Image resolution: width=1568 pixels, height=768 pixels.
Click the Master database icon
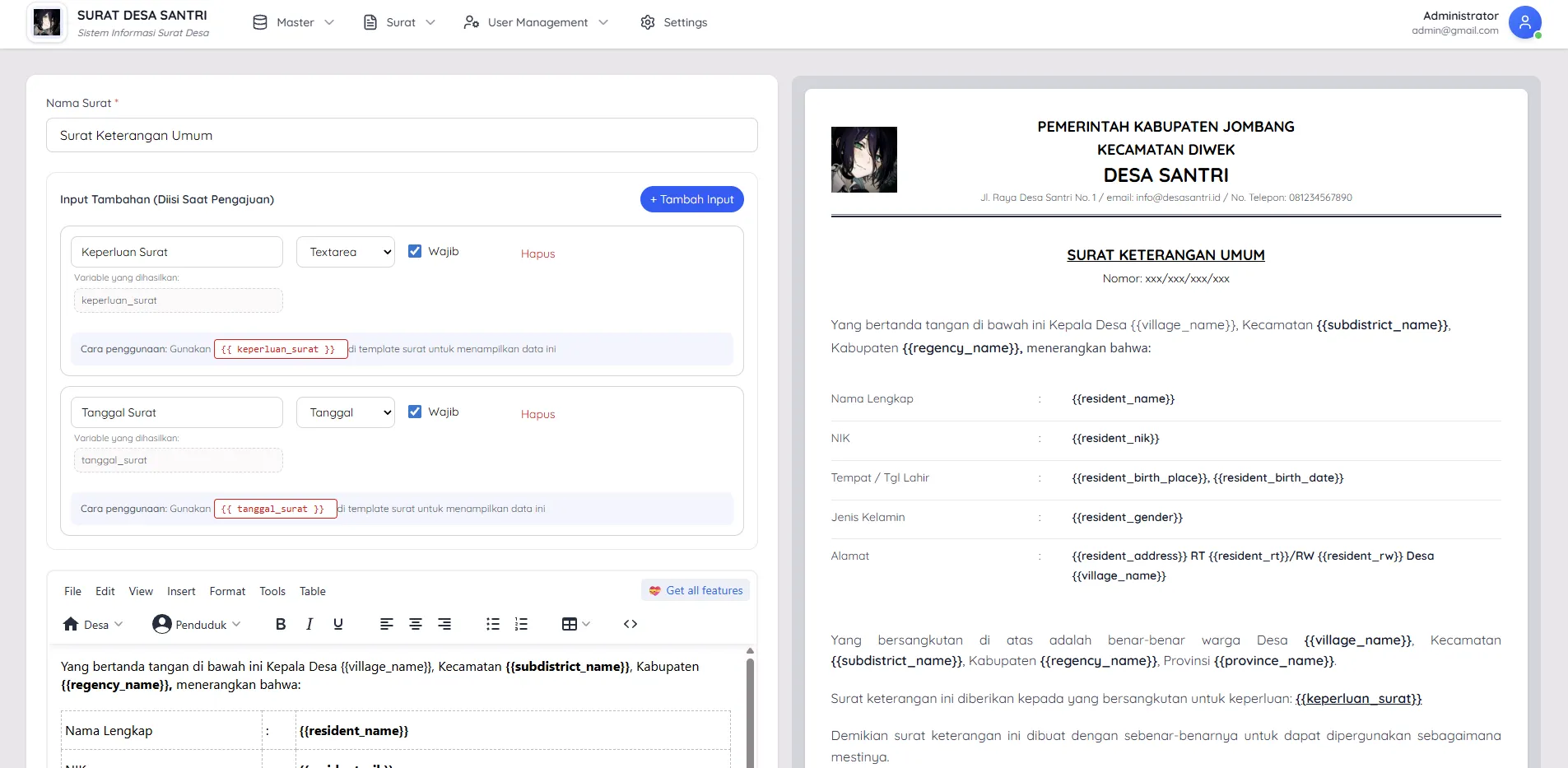tap(260, 22)
